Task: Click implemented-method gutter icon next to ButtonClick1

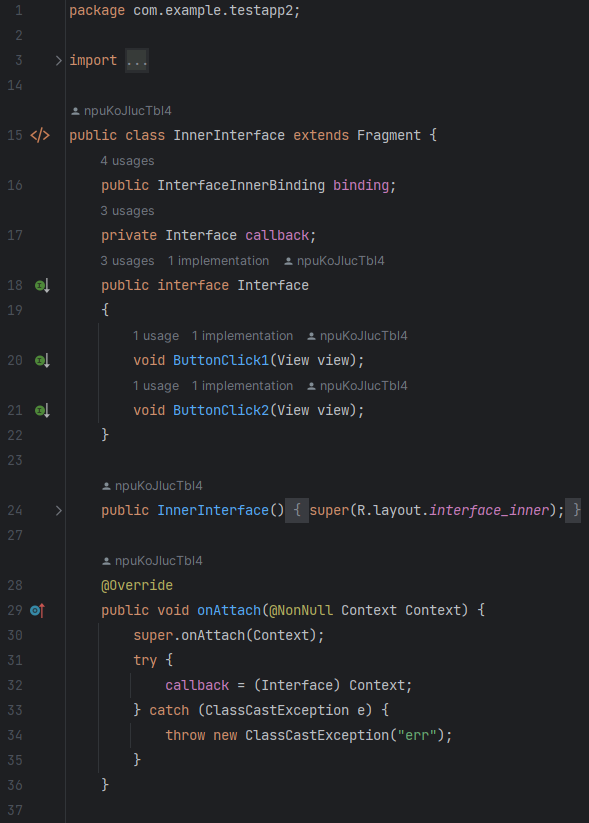Action: 42,361
